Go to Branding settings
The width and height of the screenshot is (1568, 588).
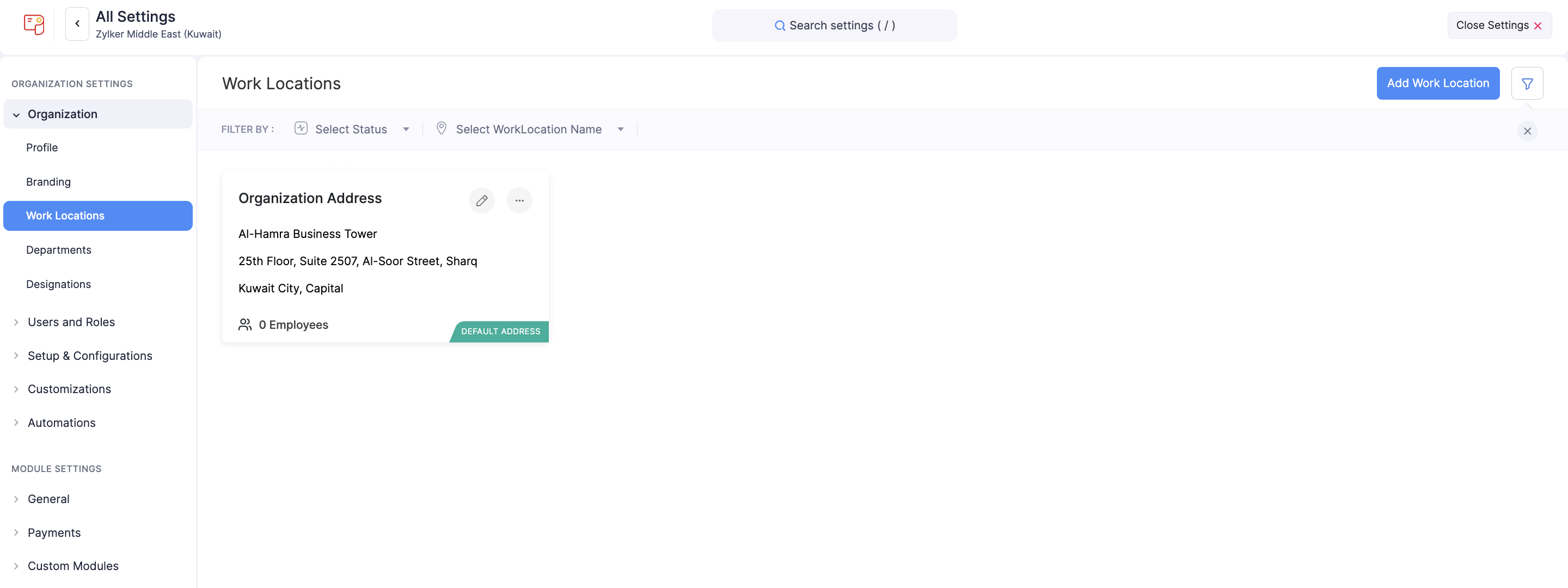coord(48,181)
